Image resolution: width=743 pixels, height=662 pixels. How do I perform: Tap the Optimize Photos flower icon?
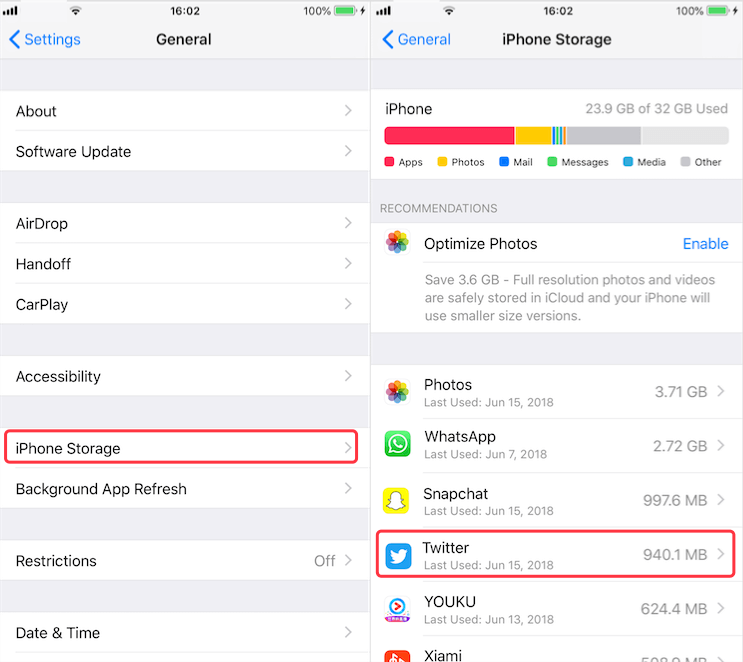pyautogui.click(x=397, y=242)
